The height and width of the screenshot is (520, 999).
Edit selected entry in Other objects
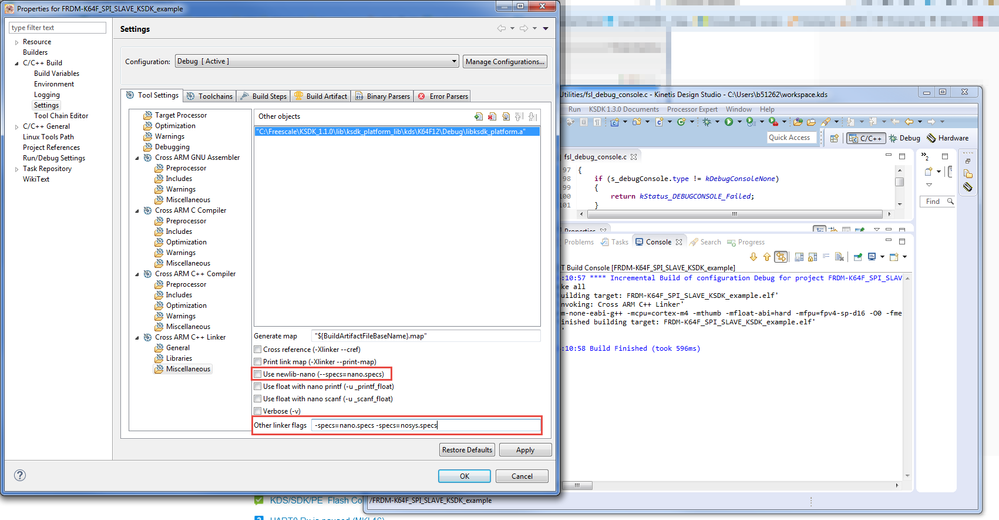(506, 117)
